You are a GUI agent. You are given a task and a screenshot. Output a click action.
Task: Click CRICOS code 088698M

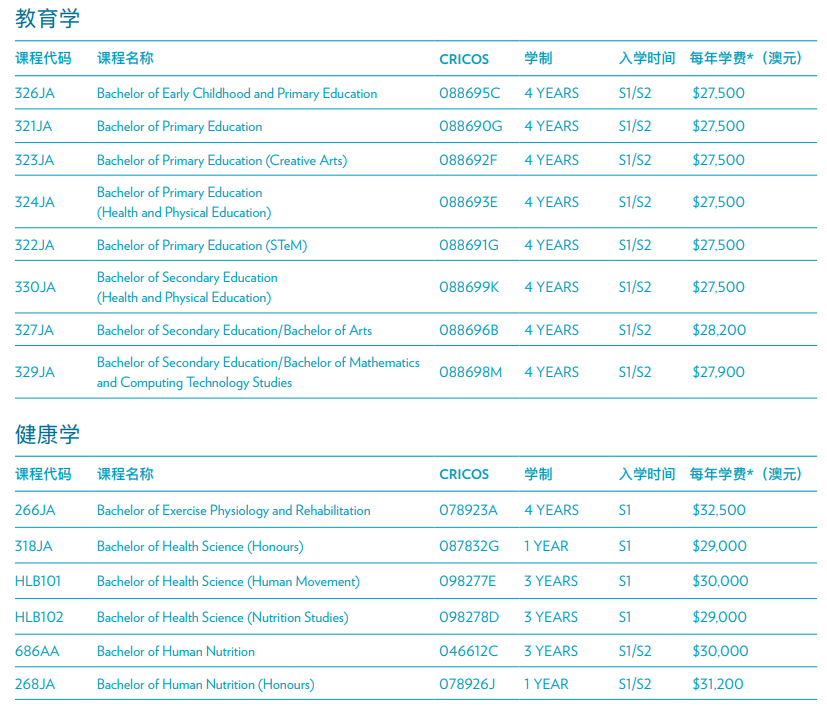[470, 372]
